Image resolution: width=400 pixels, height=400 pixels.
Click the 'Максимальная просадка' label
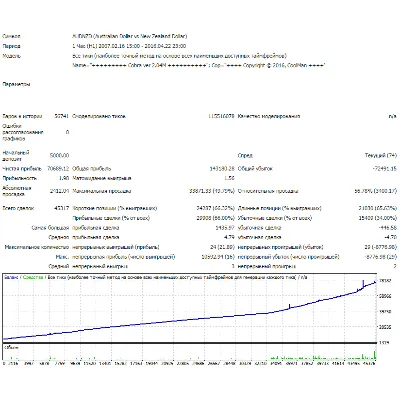[x=102, y=191]
